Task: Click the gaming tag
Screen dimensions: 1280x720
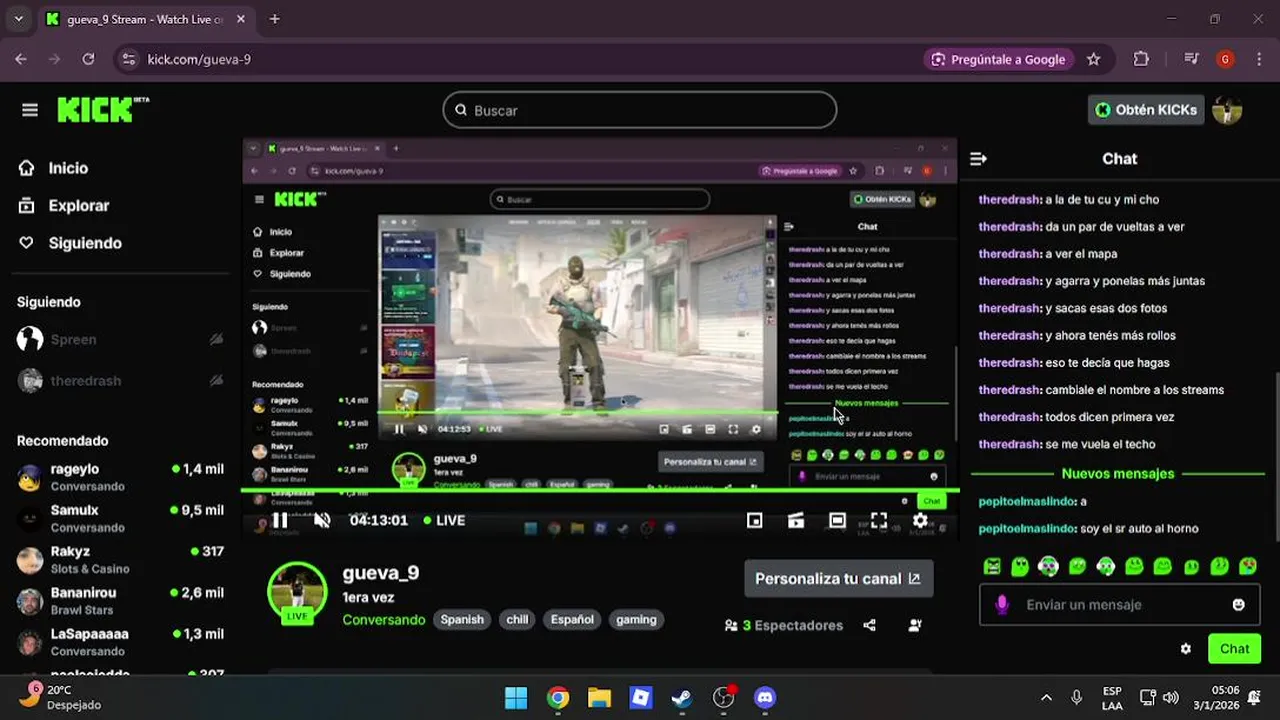Action: 636,619
